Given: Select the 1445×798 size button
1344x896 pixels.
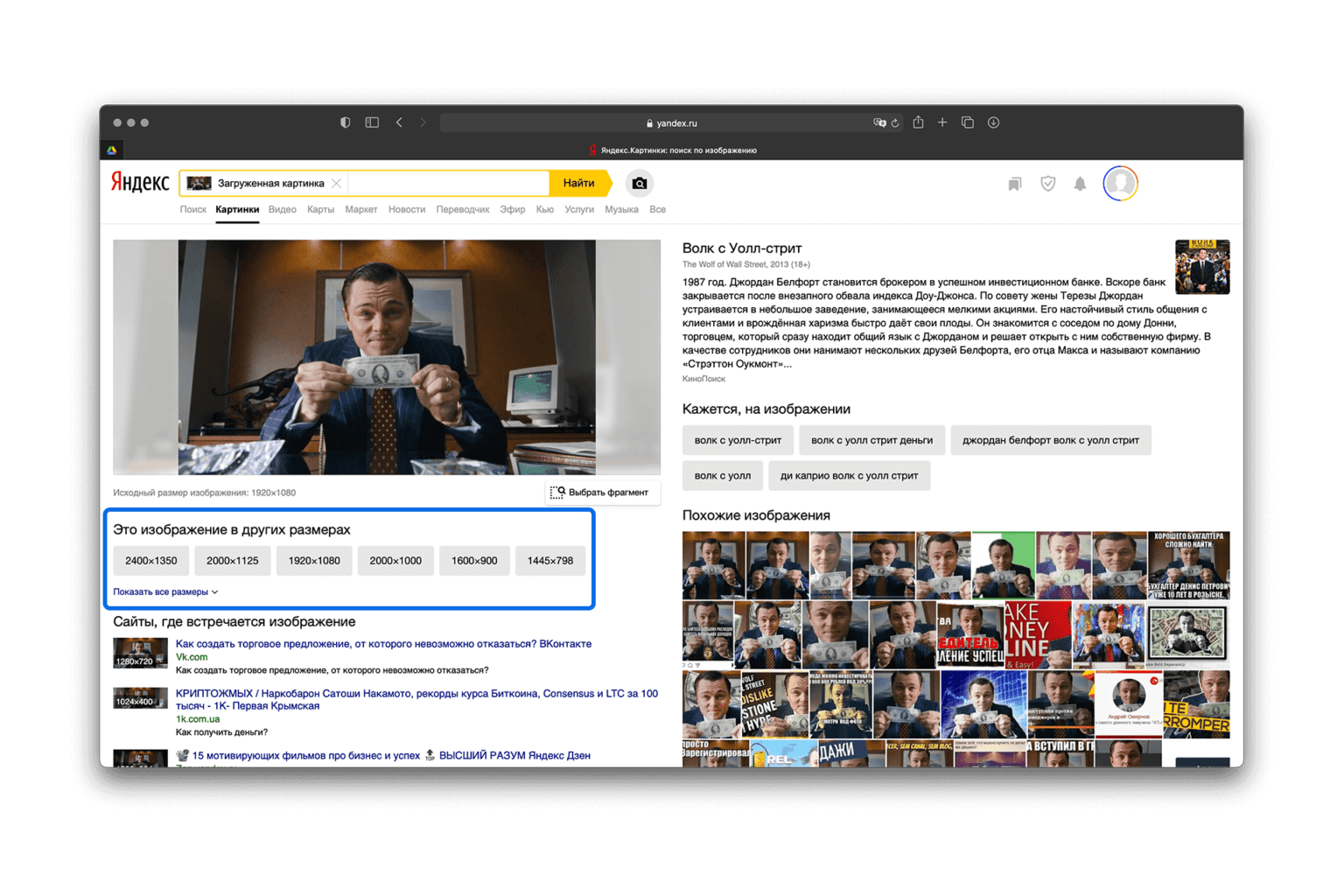Looking at the screenshot, I should [550, 561].
